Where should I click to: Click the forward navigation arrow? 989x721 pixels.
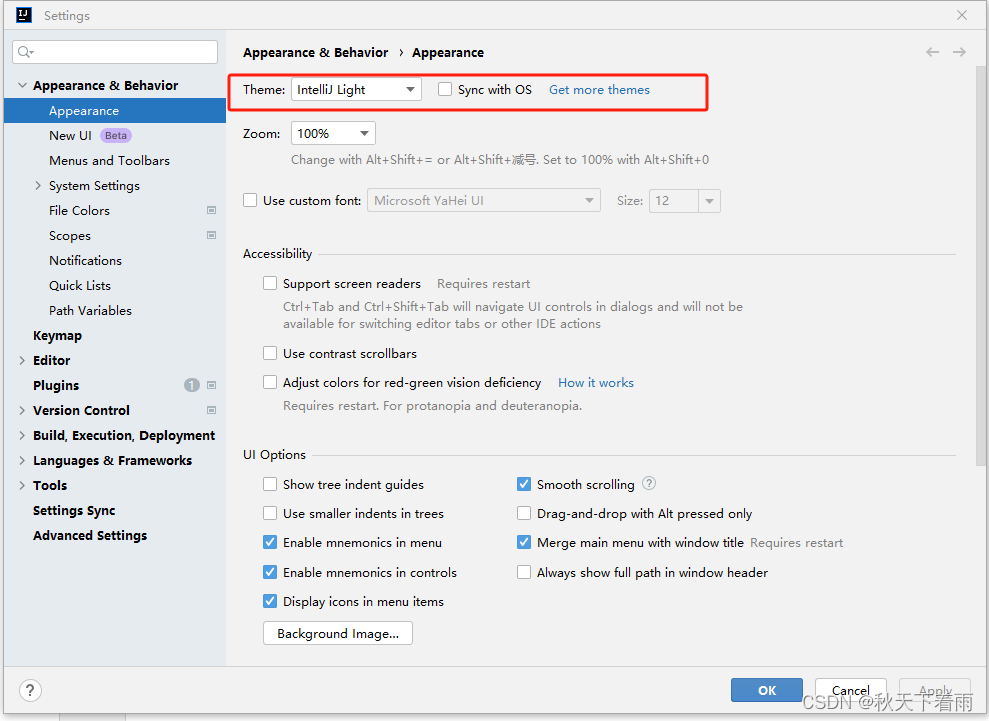click(959, 52)
